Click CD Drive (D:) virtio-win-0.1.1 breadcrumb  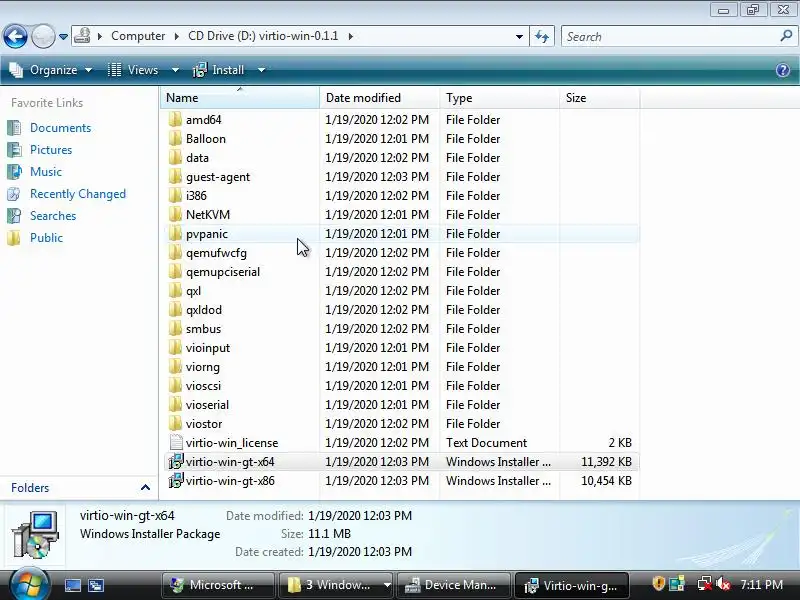[263, 36]
